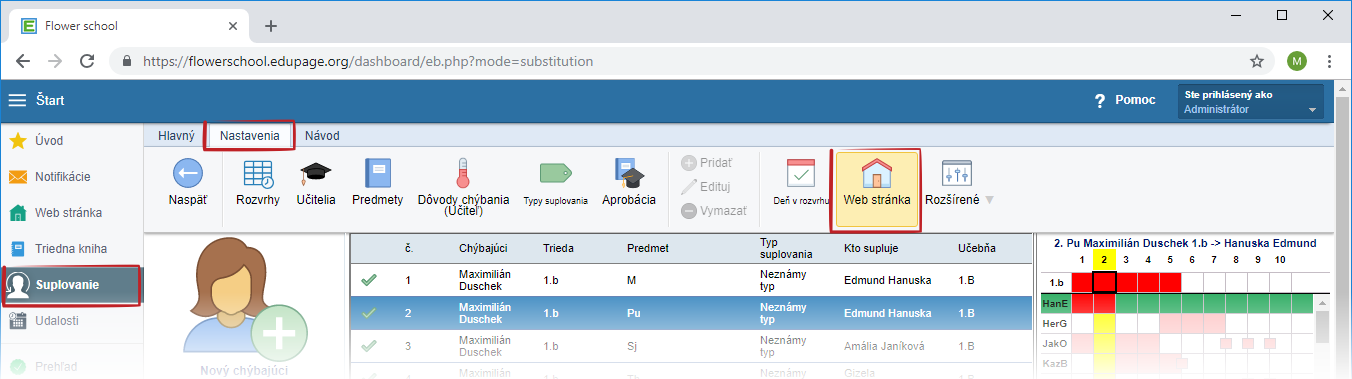
Task: Click the Naspäť back arrow icon
Action: click(188, 174)
